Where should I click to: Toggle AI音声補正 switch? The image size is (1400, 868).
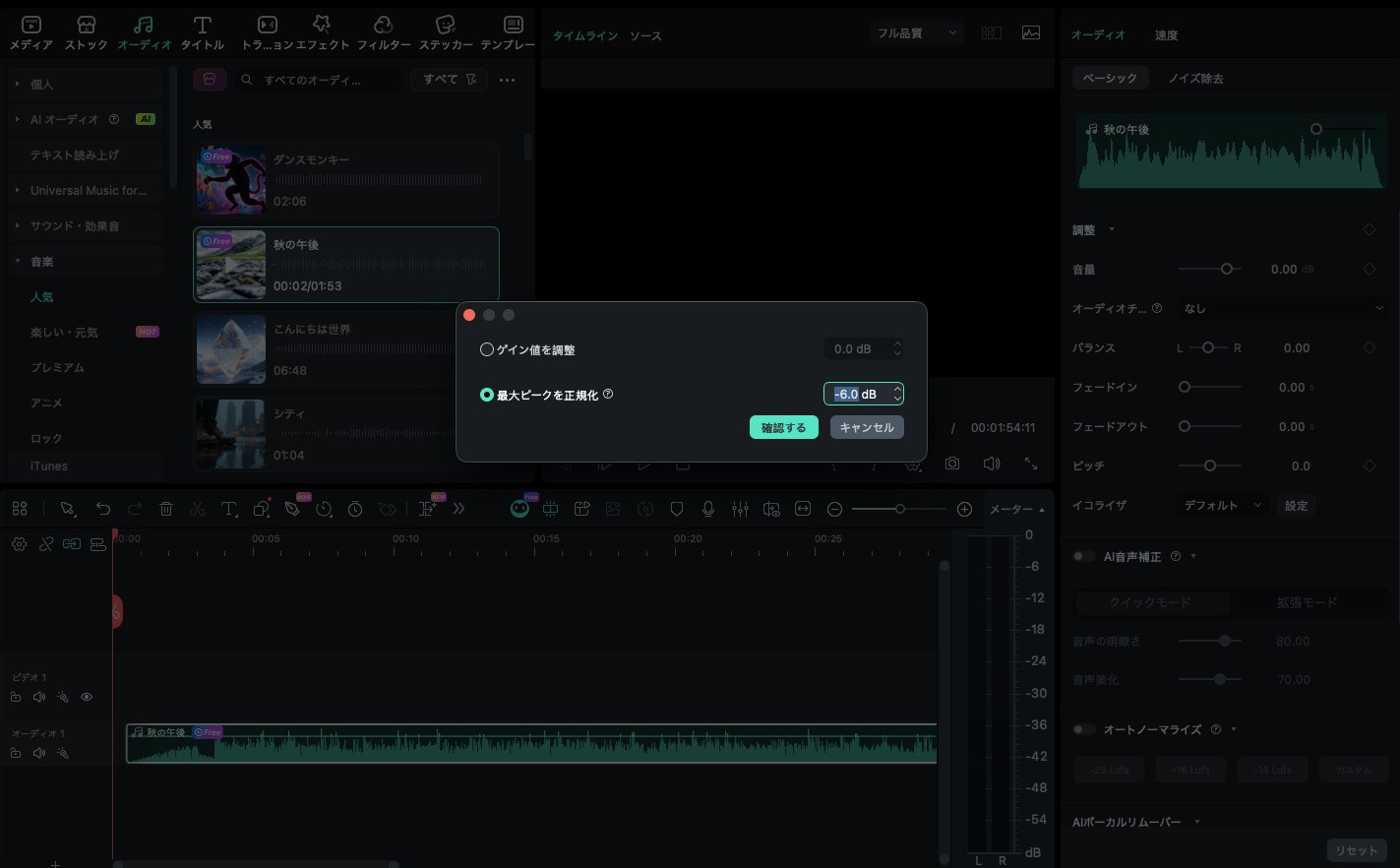(1084, 556)
